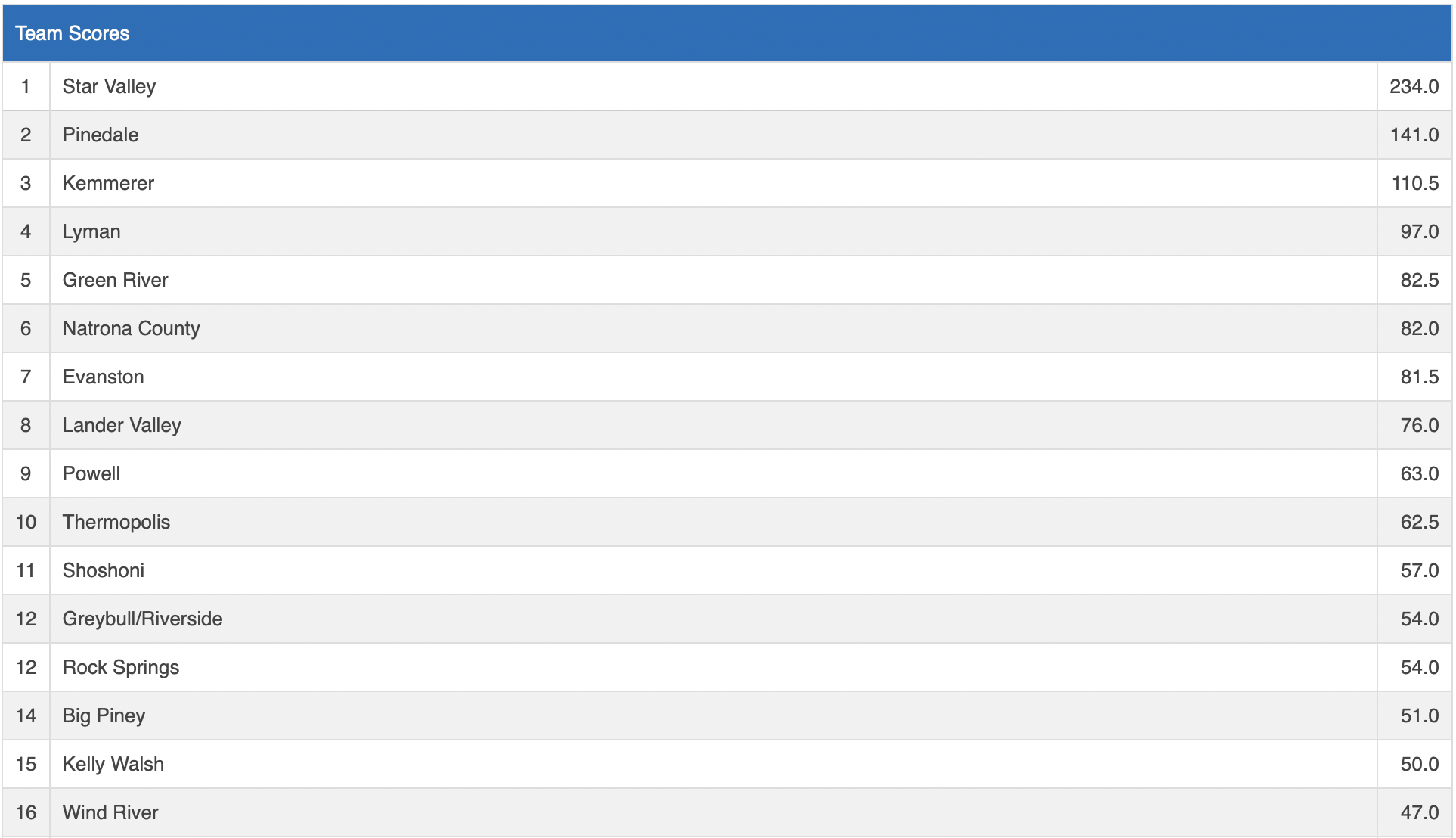Image resolution: width=1456 pixels, height=838 pixels.
Task: Select Kemmerer's 110.5 score cell
Action: (1414, 183)
